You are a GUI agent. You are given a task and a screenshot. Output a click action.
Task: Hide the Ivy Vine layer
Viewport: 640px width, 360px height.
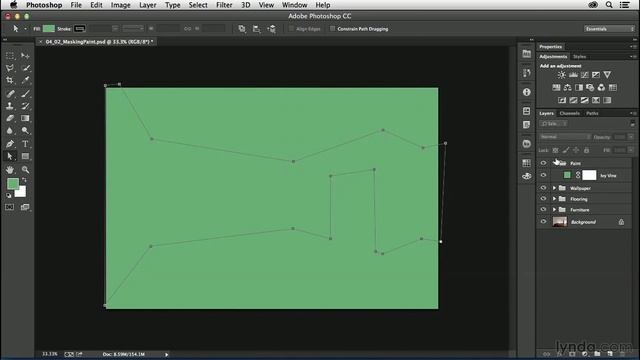coord(543,175)
